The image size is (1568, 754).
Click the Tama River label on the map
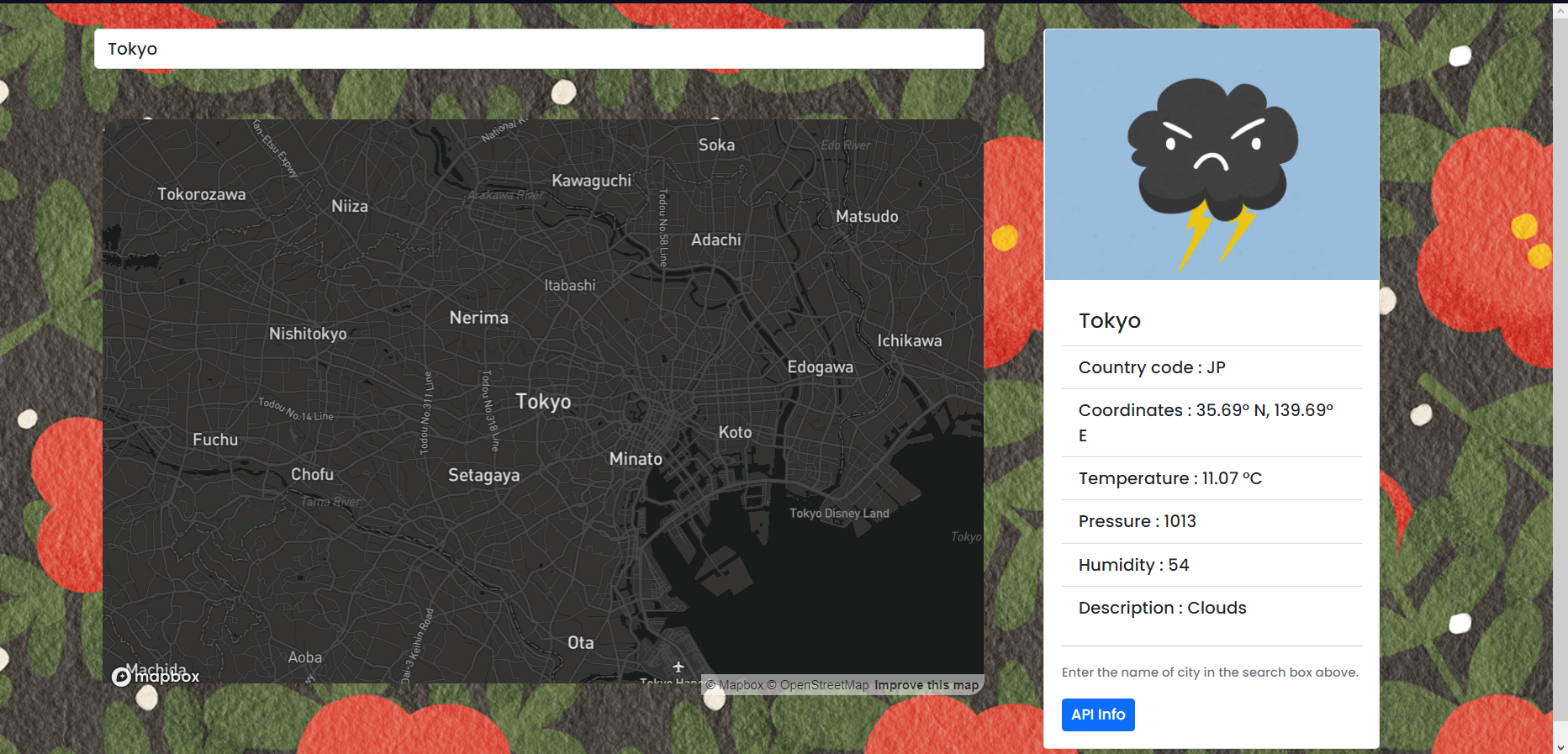330,502
